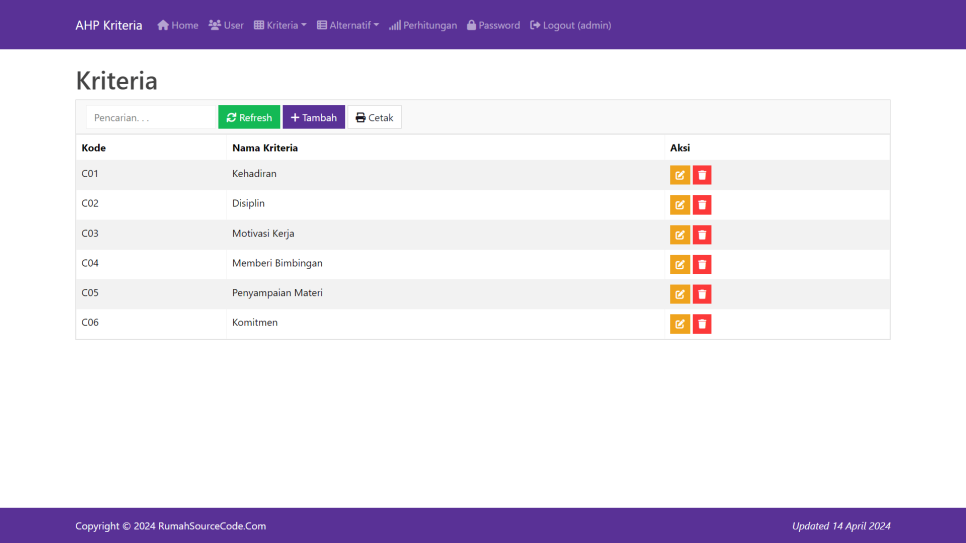Delete the Motivasi Kerja criteria row
The image size is (966, 543).
(702, 235)
